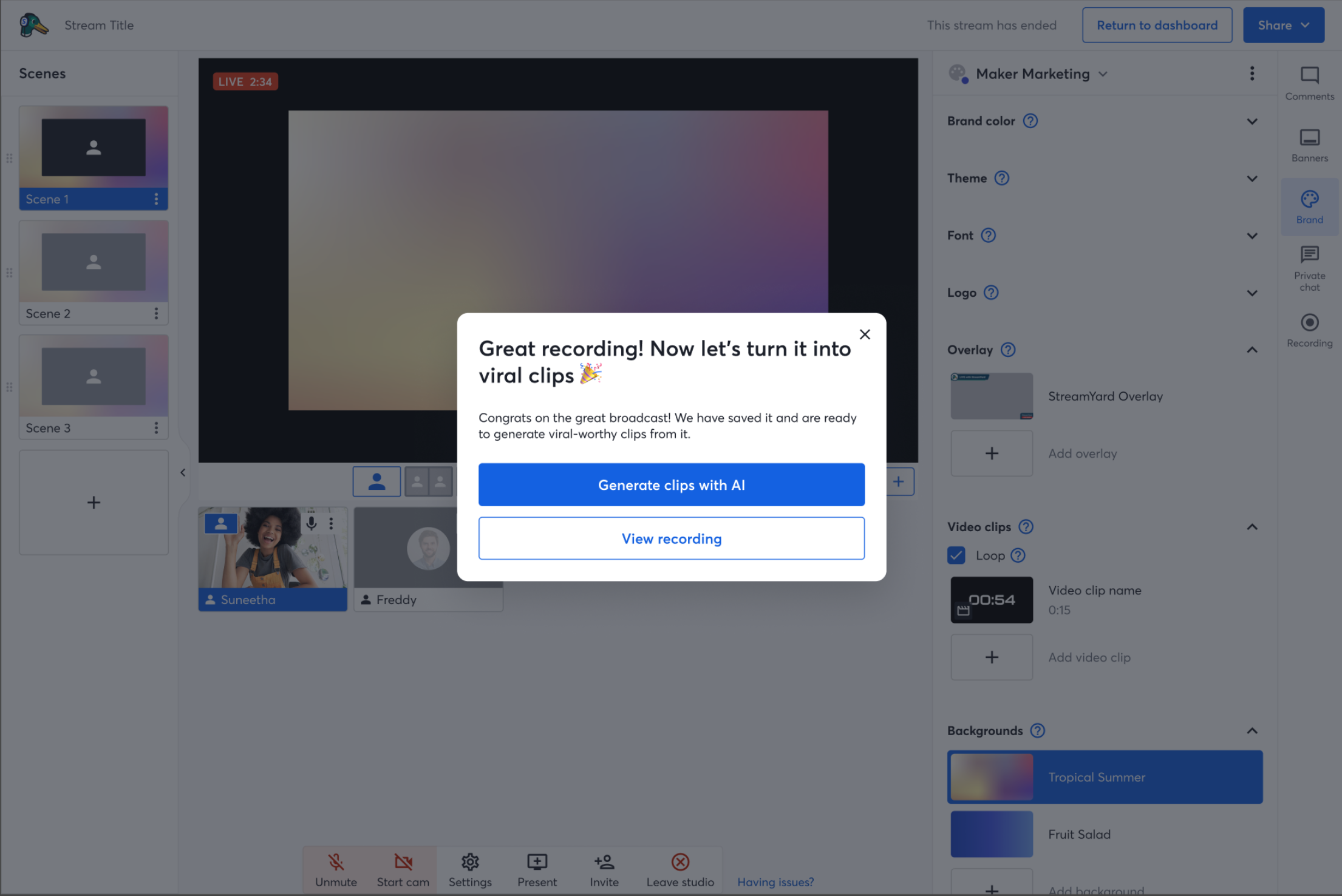The width and height of the screenshot is (1342, 896).
Task: Open the Recording tab
Action: click(x=1309, y=331)
